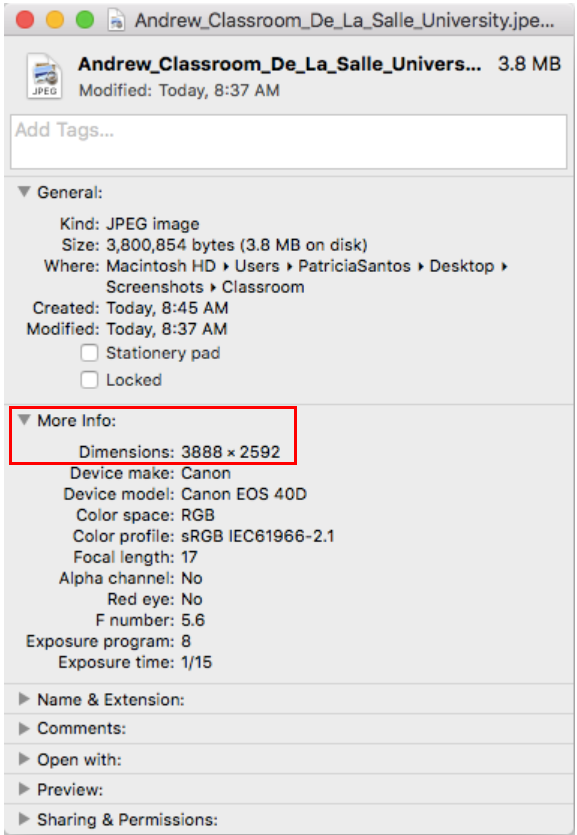Check the Locked checkbox
Screen dimensions: 577x835
pos(89,380)
